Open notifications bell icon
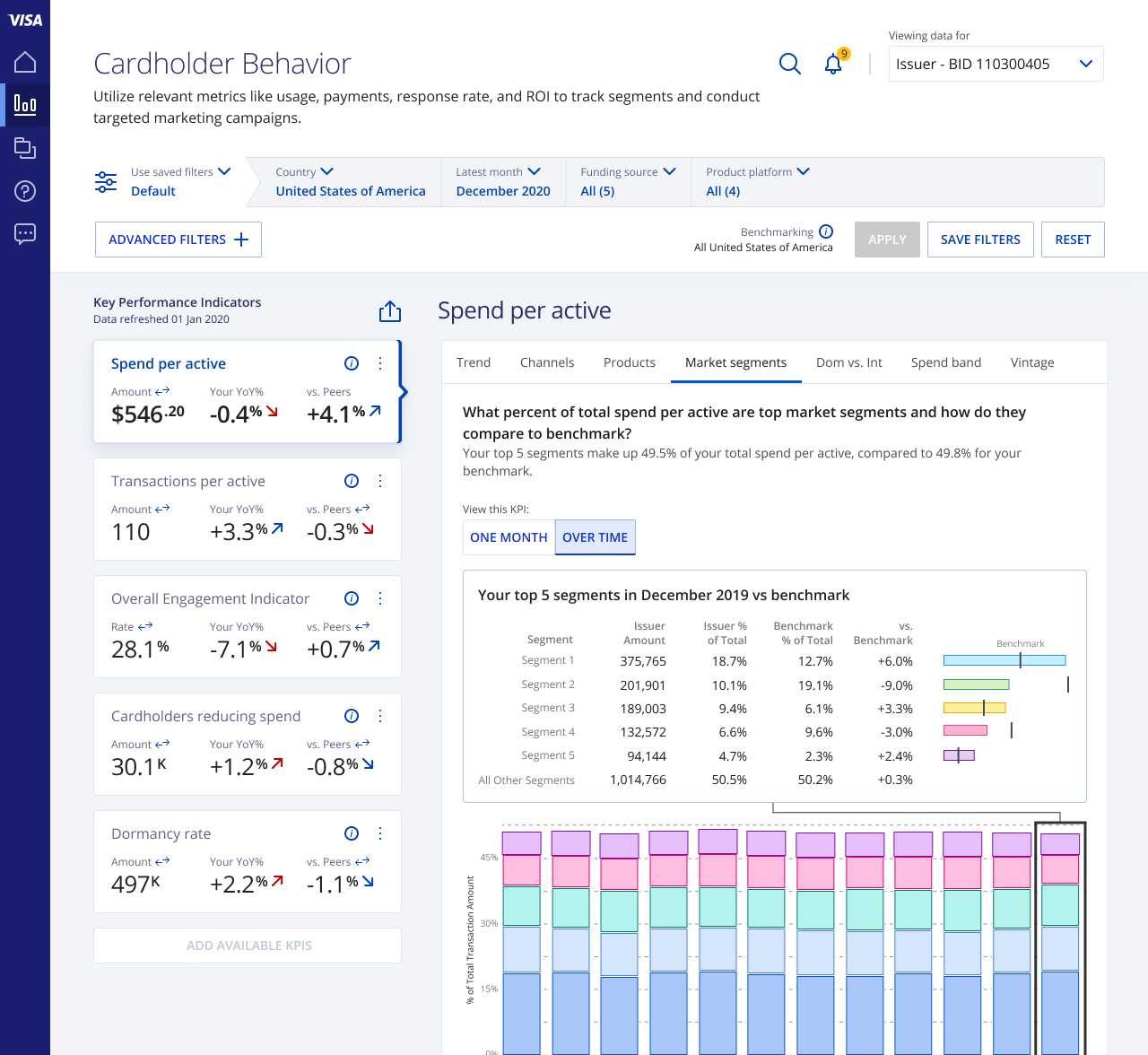1148x1055 pixels. click(x=833, y=64)
